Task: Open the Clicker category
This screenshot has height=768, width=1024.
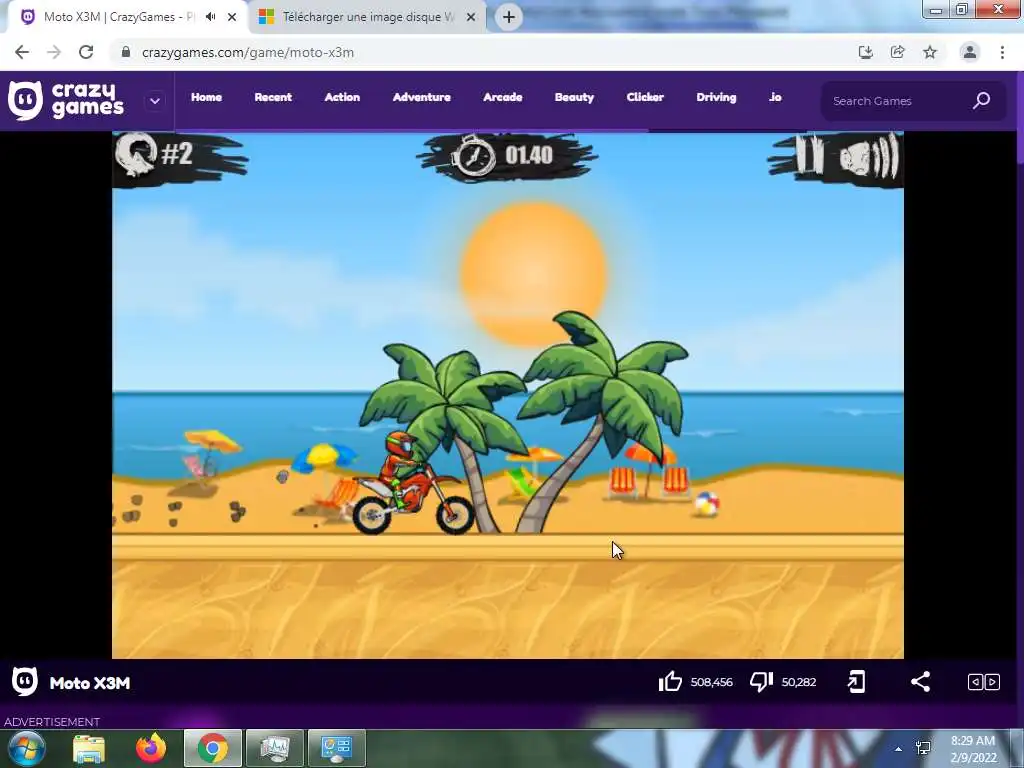Action: tap(645, 97)
